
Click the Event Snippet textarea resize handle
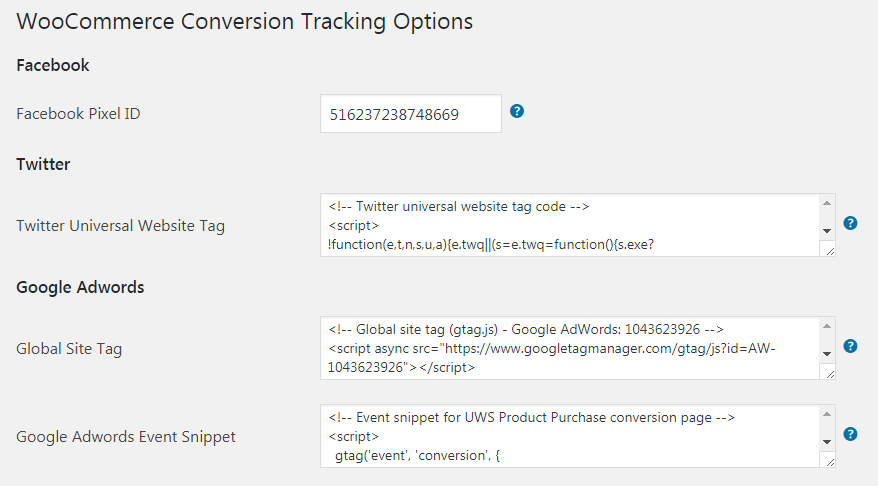[830, 462]
